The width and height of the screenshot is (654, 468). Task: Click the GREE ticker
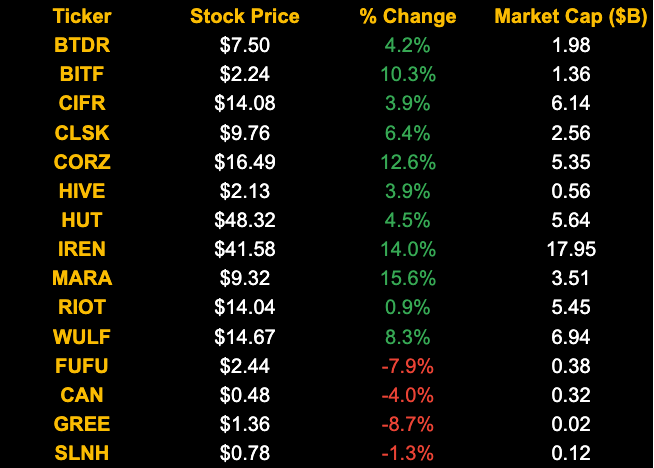pyautogui.click(x=82, y=424)
